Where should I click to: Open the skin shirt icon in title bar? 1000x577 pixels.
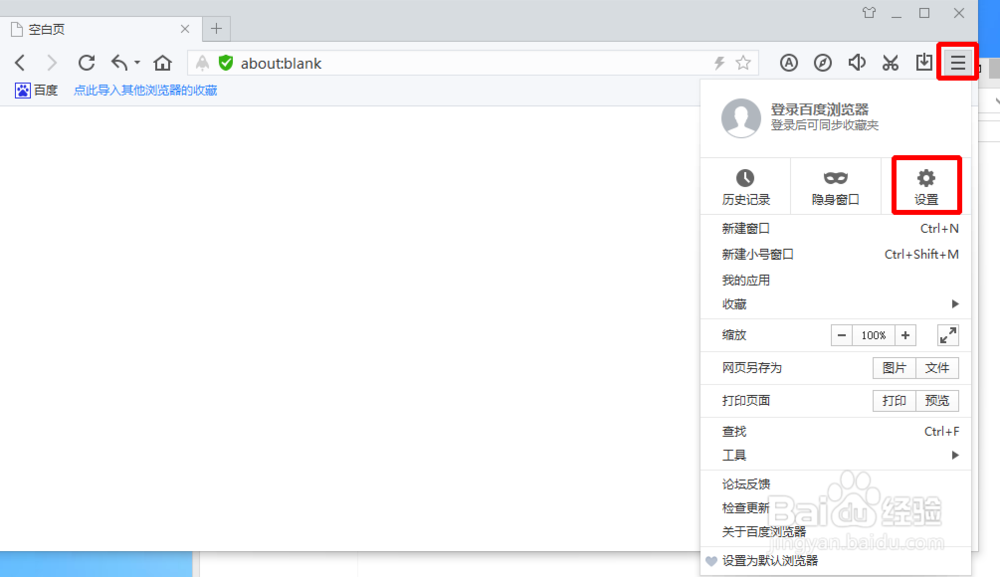pyautogui.click(x=869, y=13)
